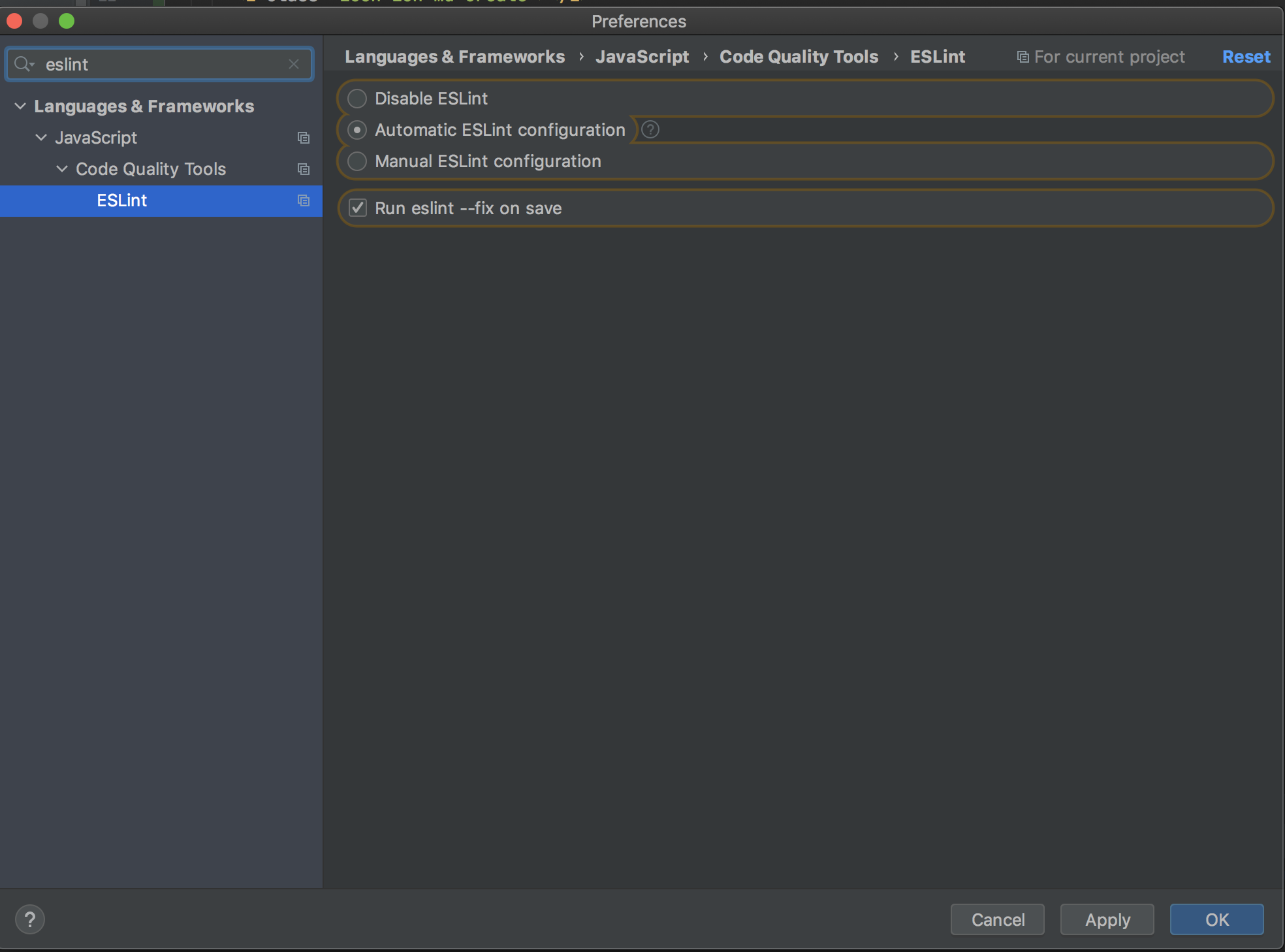Collapse the Languages & Frameworks tree node
The width and height of the screenshot is (1285, 952).
click(x=20, y=106)
